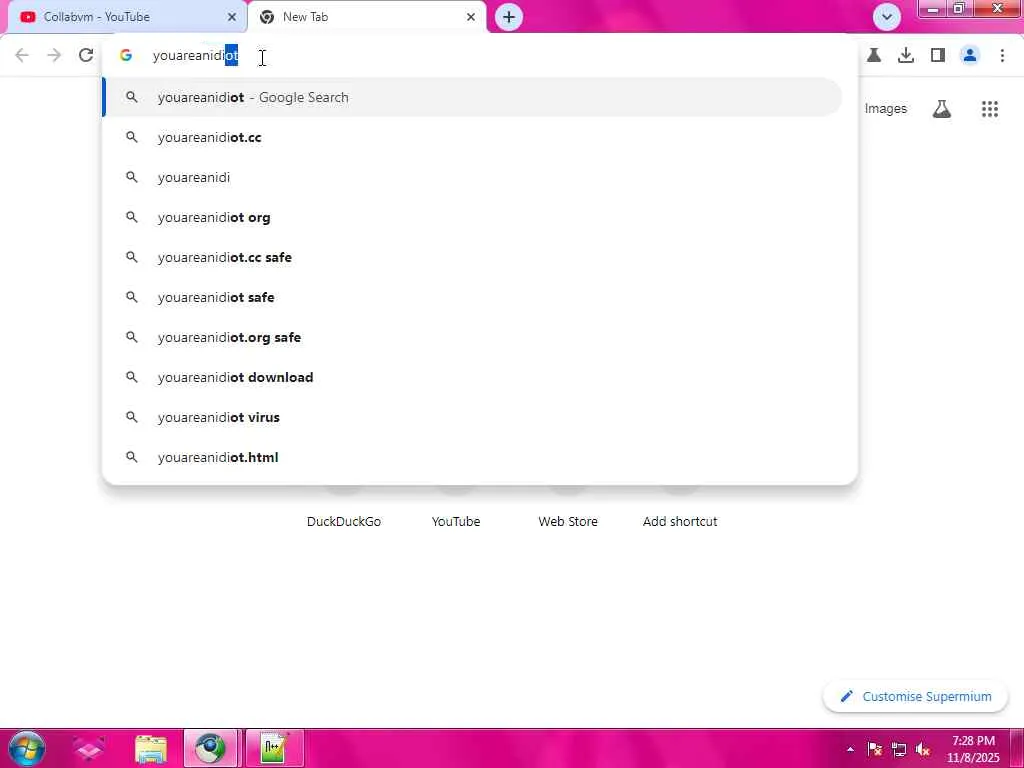The image size is (1024, 768).
Task: Click the network tray icon
Action: click(899, 749)
